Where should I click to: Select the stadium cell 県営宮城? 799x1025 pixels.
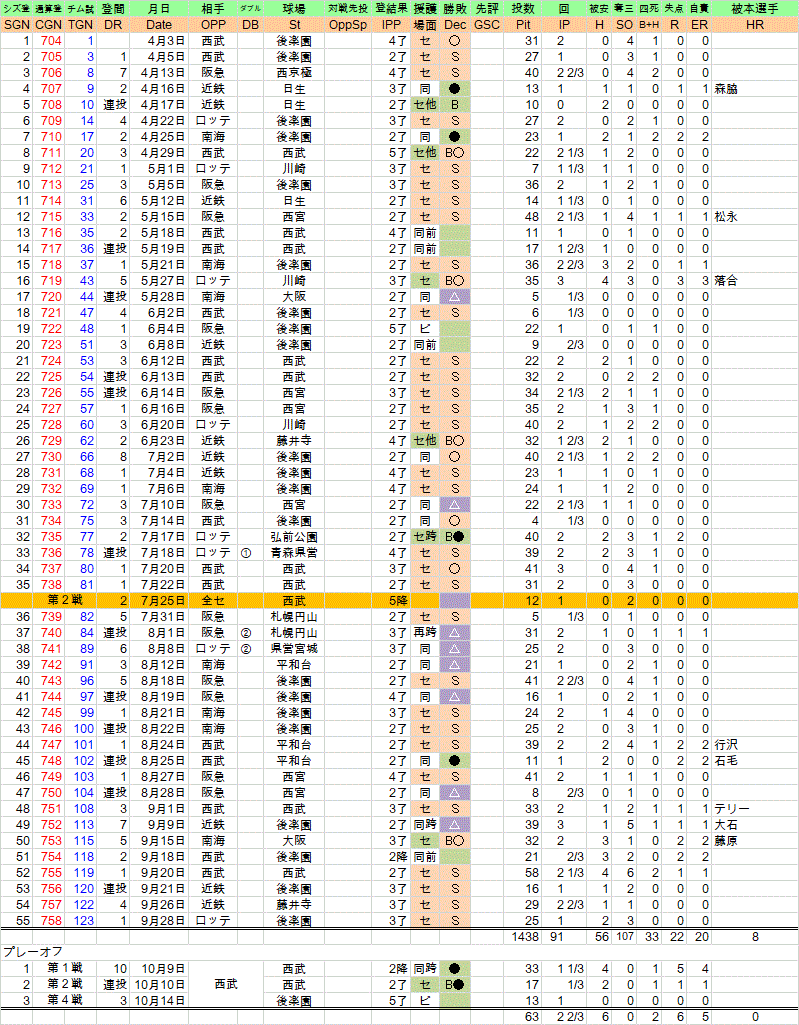[294, 648]
